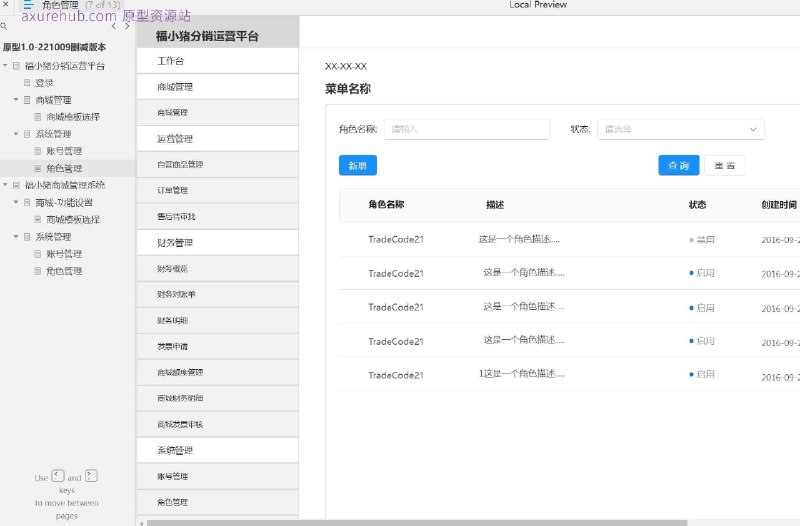Select 商城额度管理 submenu item
This screenshot has width=800, height=526.
(218, 372)
